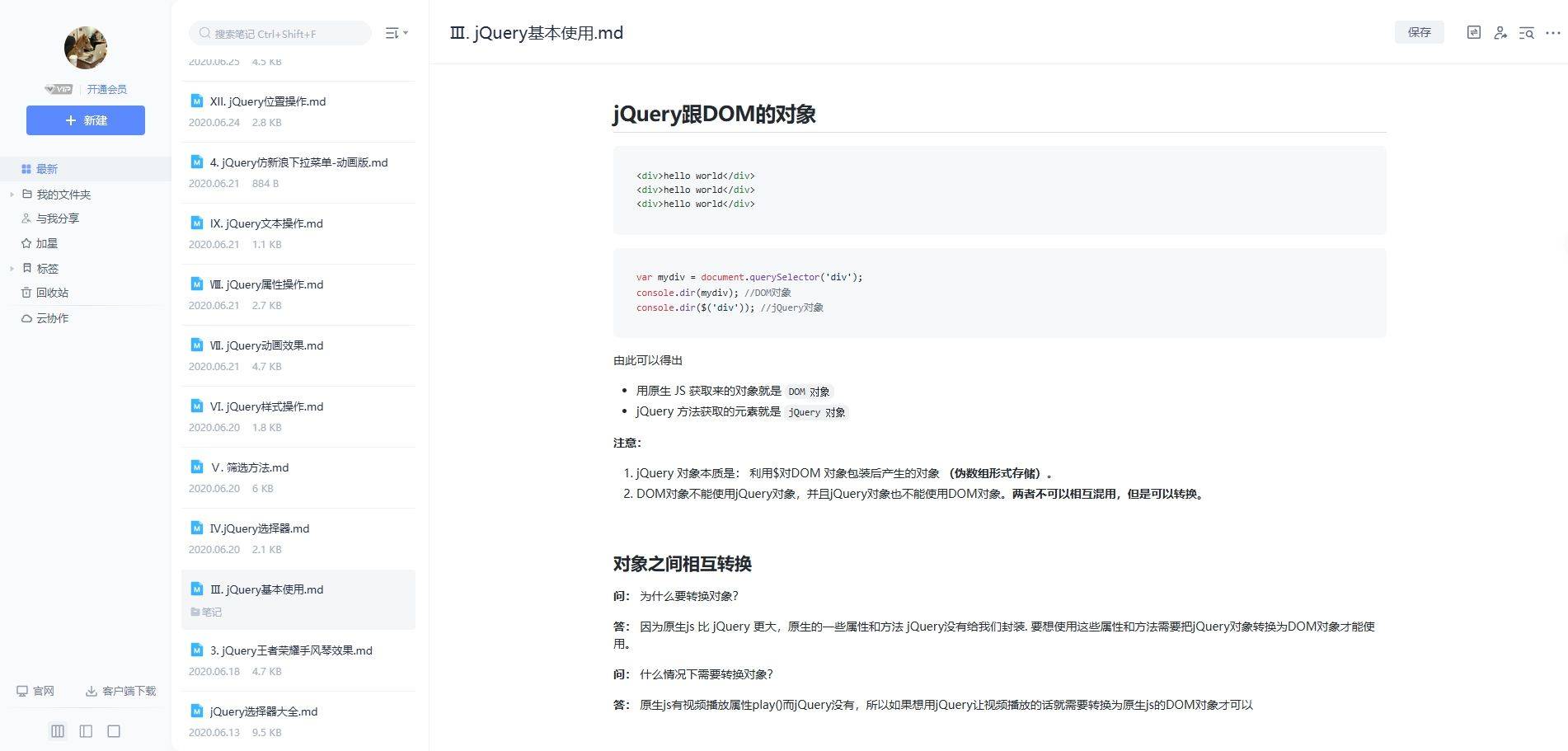The width and height of the screenshot is (1568, 751).
Task: Open the 开通会员 membership link
Action: [x=107, y=89]
